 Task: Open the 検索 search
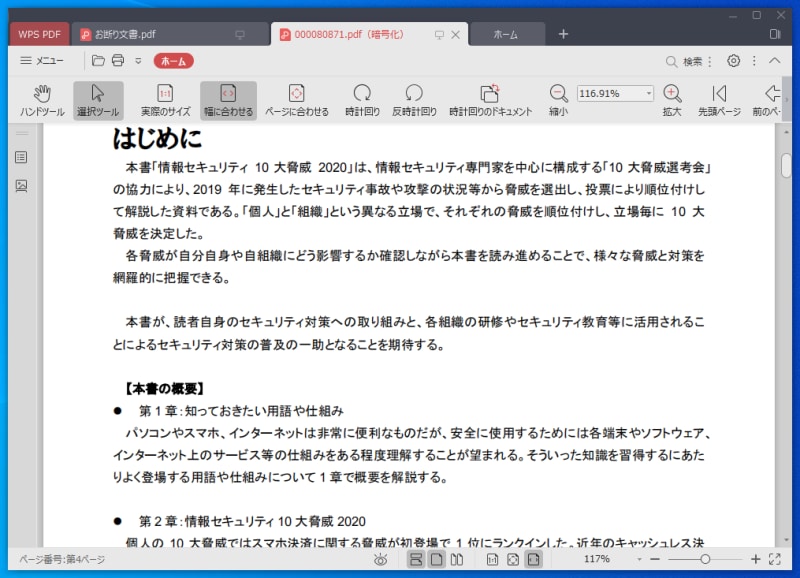(684, 62)
